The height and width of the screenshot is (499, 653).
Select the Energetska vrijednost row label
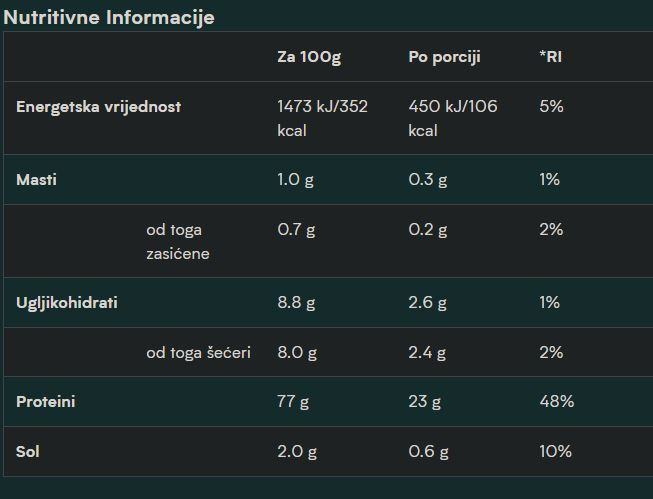[x=98, y=107]
